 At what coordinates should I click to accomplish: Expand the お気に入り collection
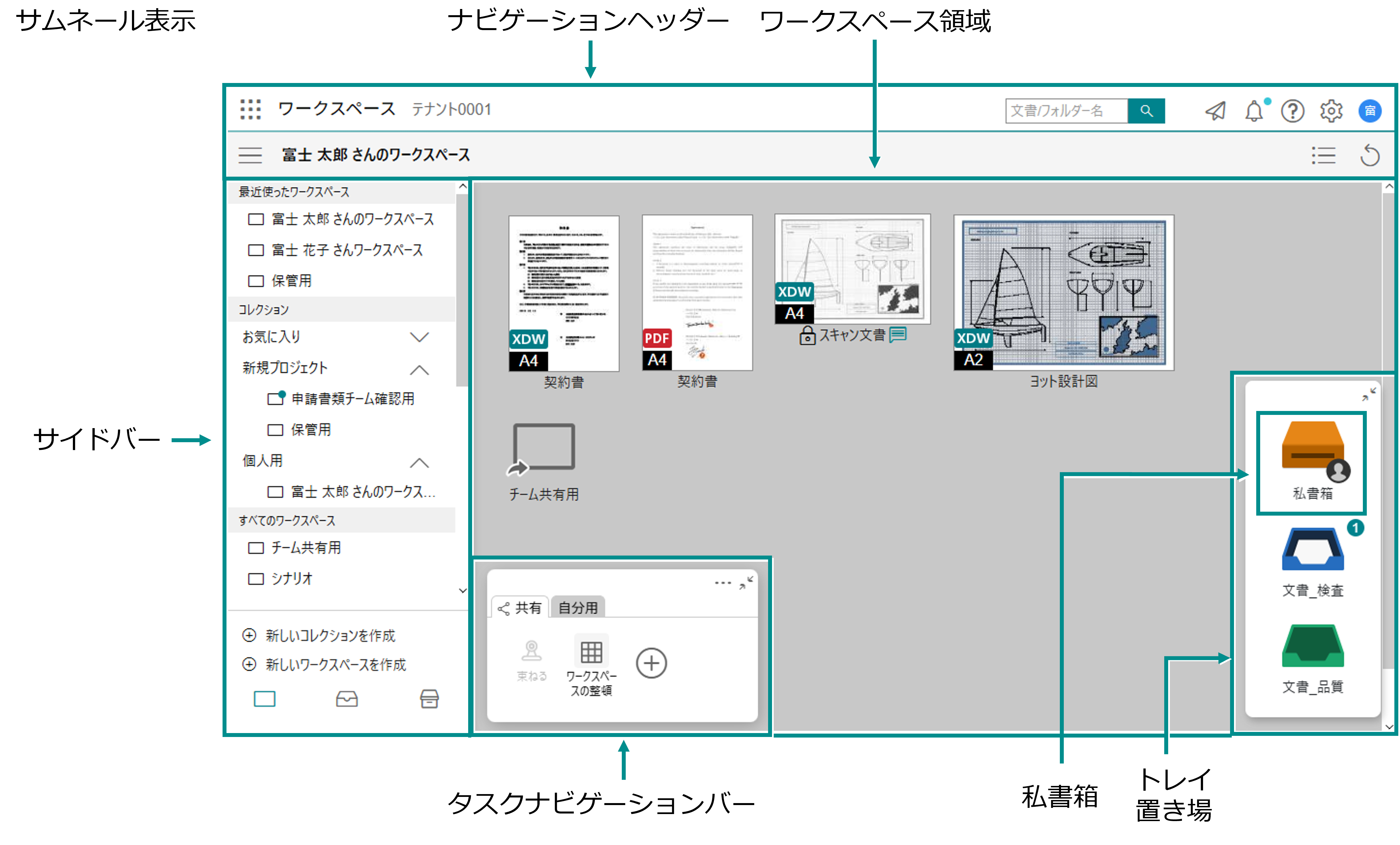[419, 337]
